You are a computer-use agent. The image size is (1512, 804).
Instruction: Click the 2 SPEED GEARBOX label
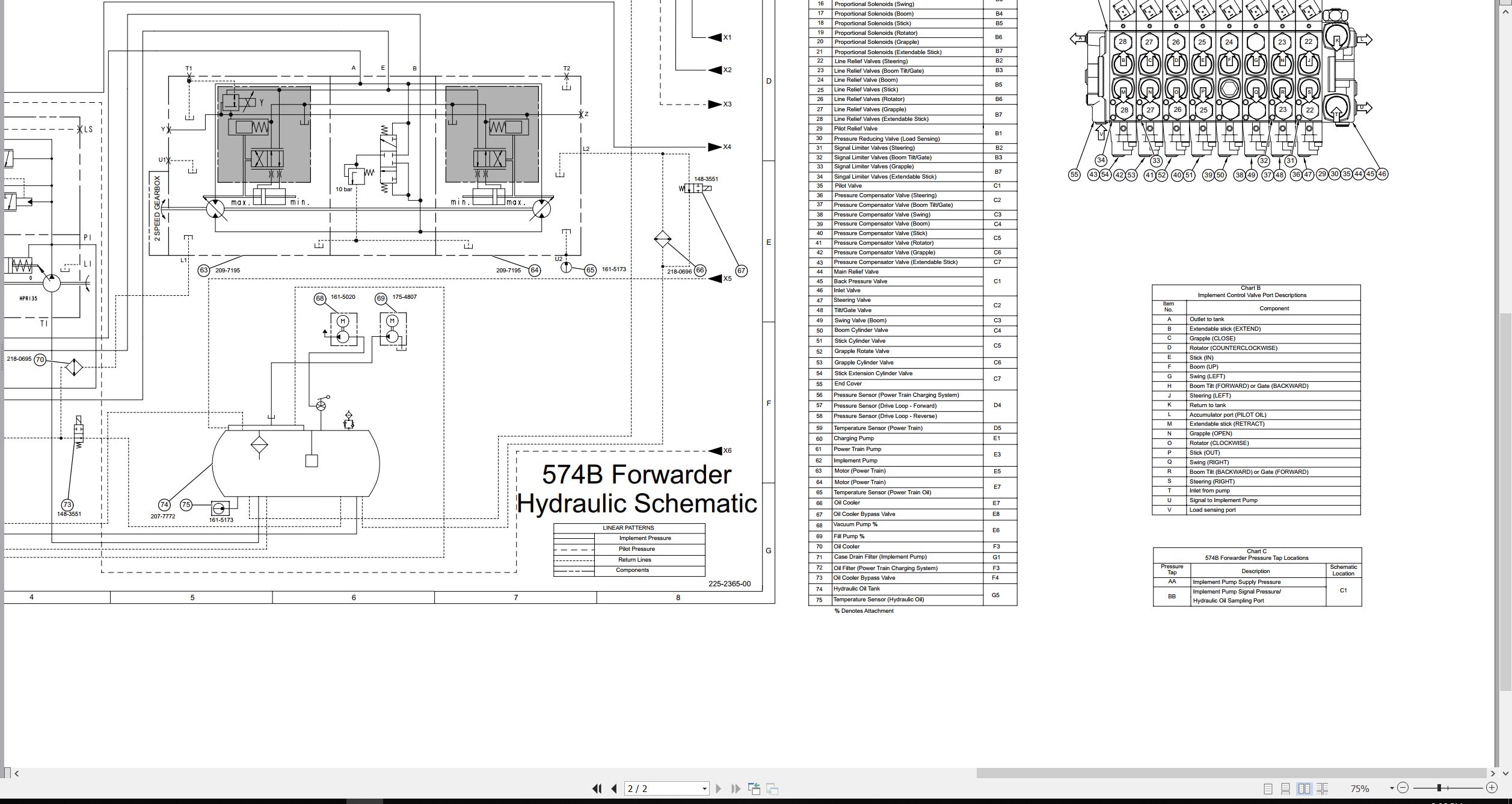(158, 208)
